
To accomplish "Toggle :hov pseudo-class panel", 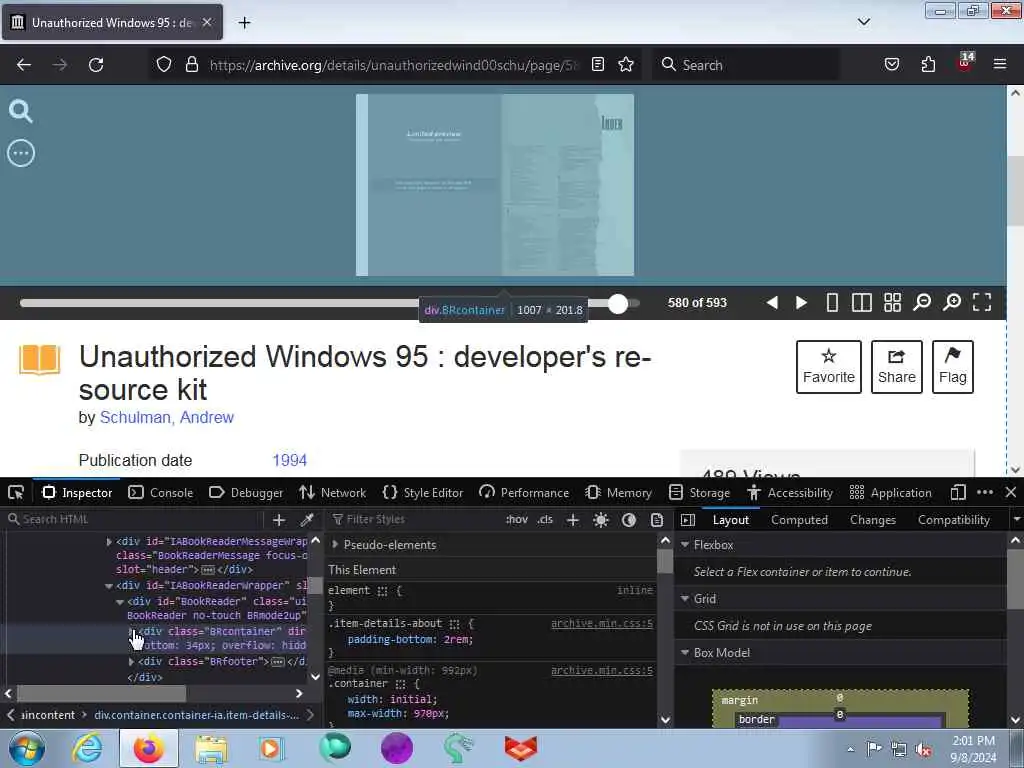I will (517, 520).
